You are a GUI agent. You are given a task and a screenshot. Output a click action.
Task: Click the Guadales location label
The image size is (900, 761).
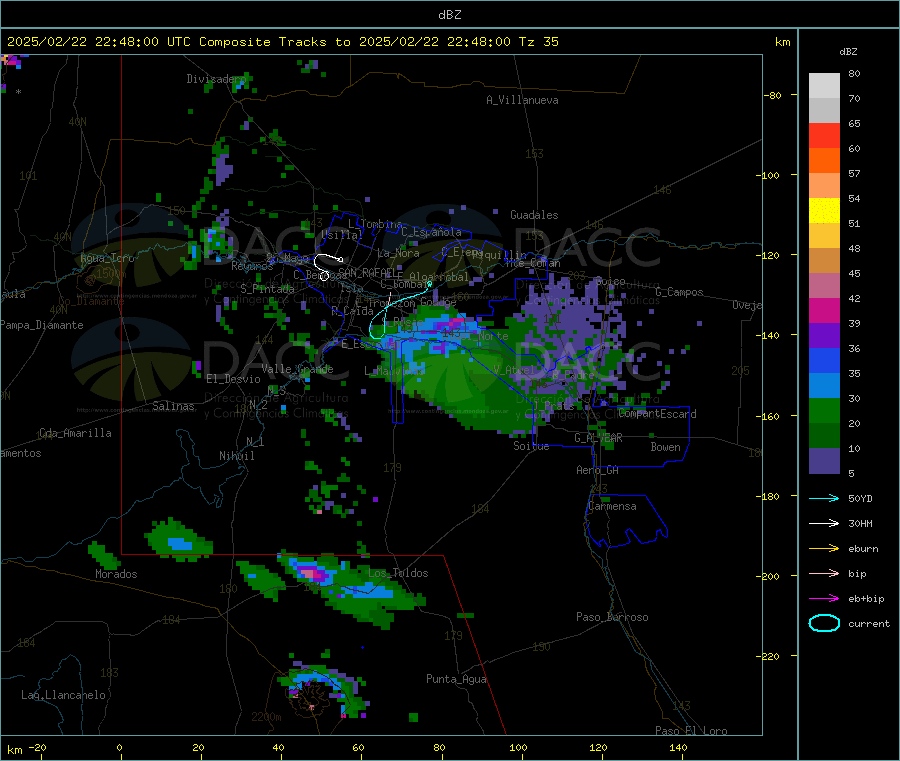tap(534, 215)
